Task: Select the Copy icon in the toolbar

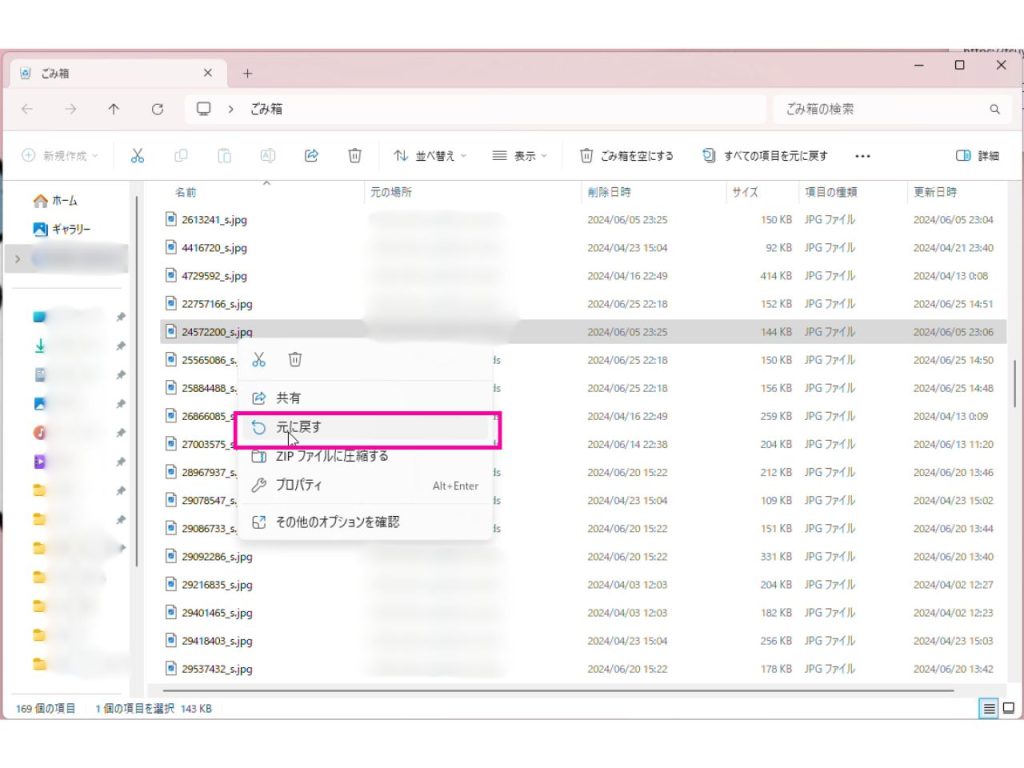Action: pyautogui.click(x=181, y=155)
